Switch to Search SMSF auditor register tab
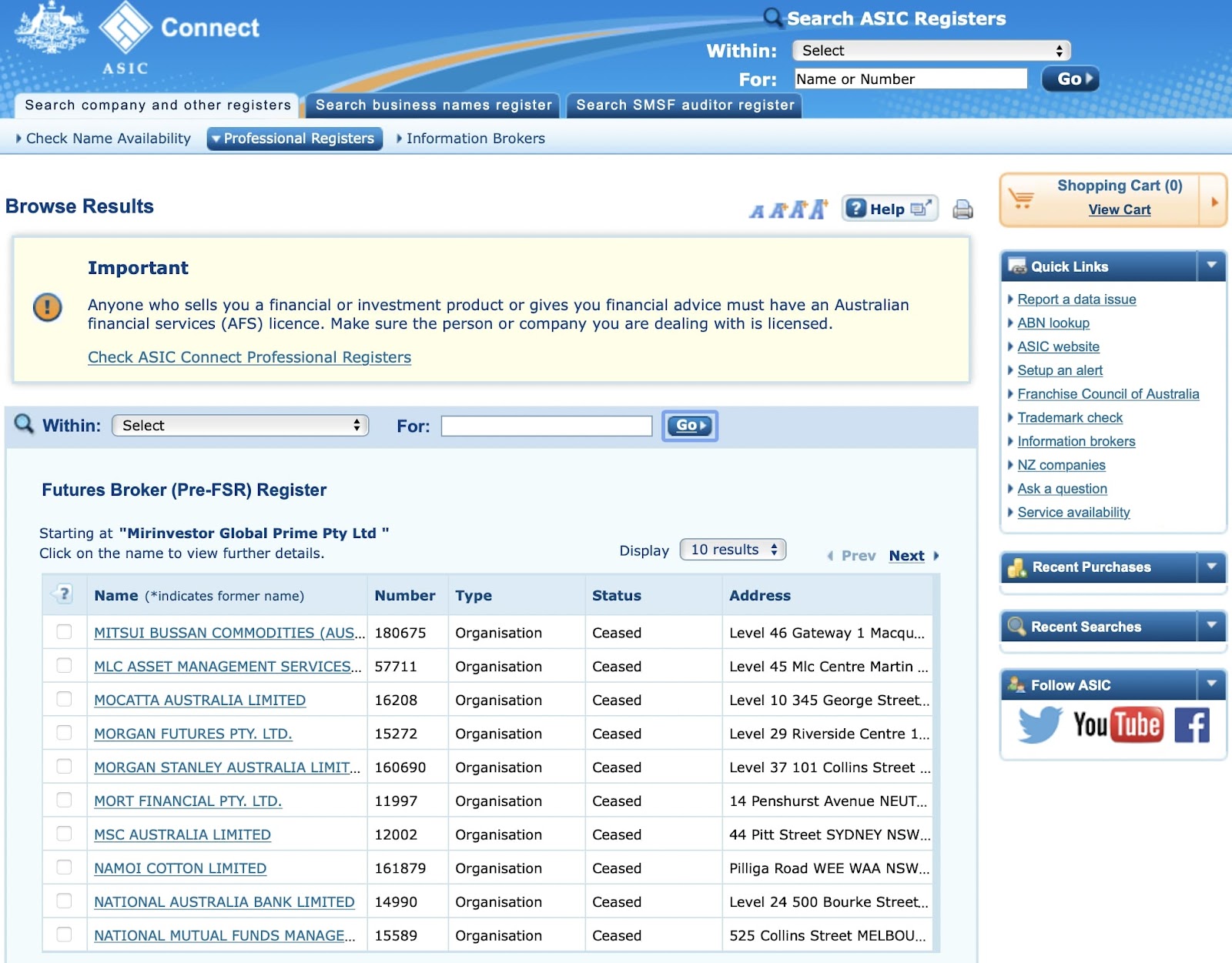 685,105
